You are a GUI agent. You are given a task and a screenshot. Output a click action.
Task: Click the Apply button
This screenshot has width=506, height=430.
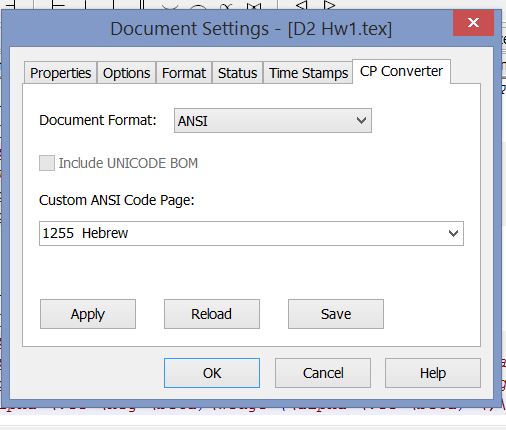(88, 314)
